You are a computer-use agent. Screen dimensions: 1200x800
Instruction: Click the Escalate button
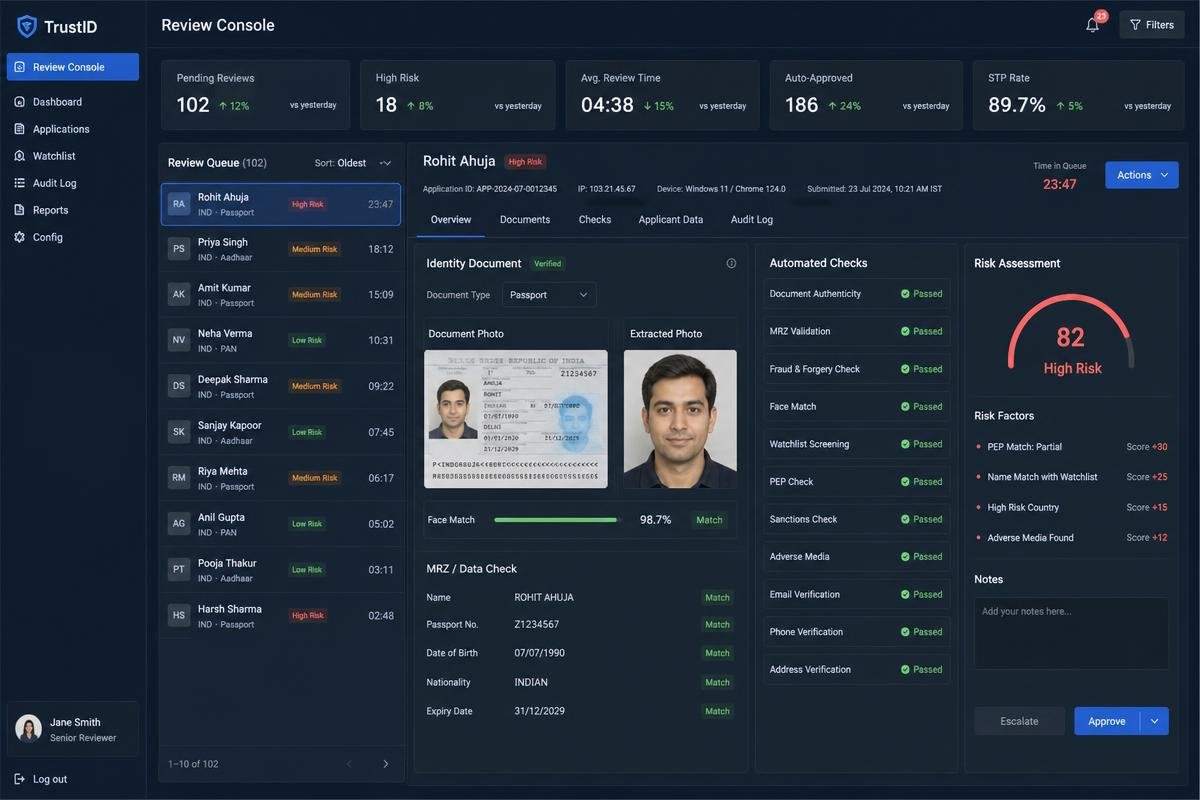pos(1020,721)
